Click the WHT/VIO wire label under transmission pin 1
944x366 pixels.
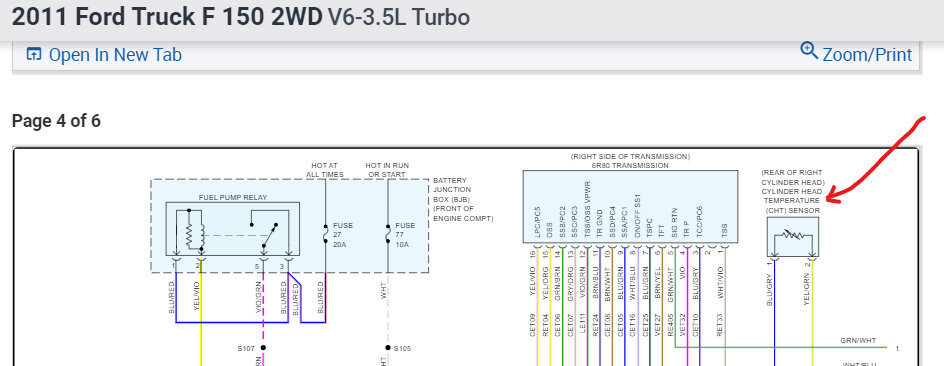[719, 283]
